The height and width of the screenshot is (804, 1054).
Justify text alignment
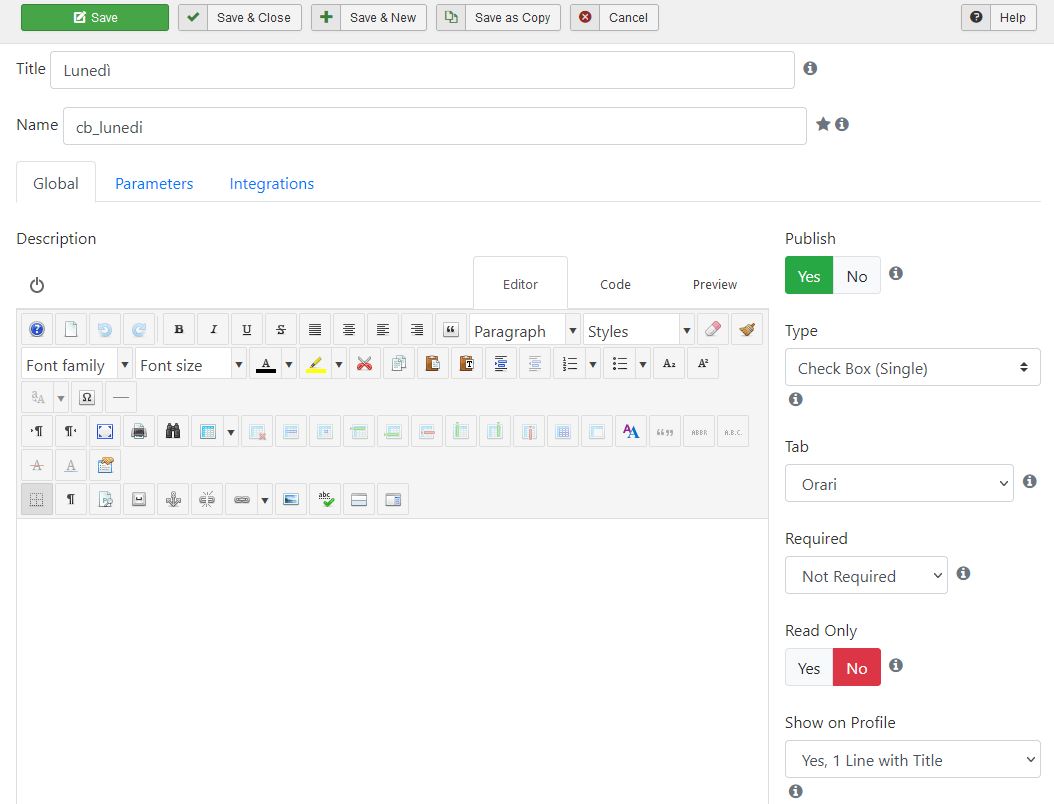coord(315,329)
